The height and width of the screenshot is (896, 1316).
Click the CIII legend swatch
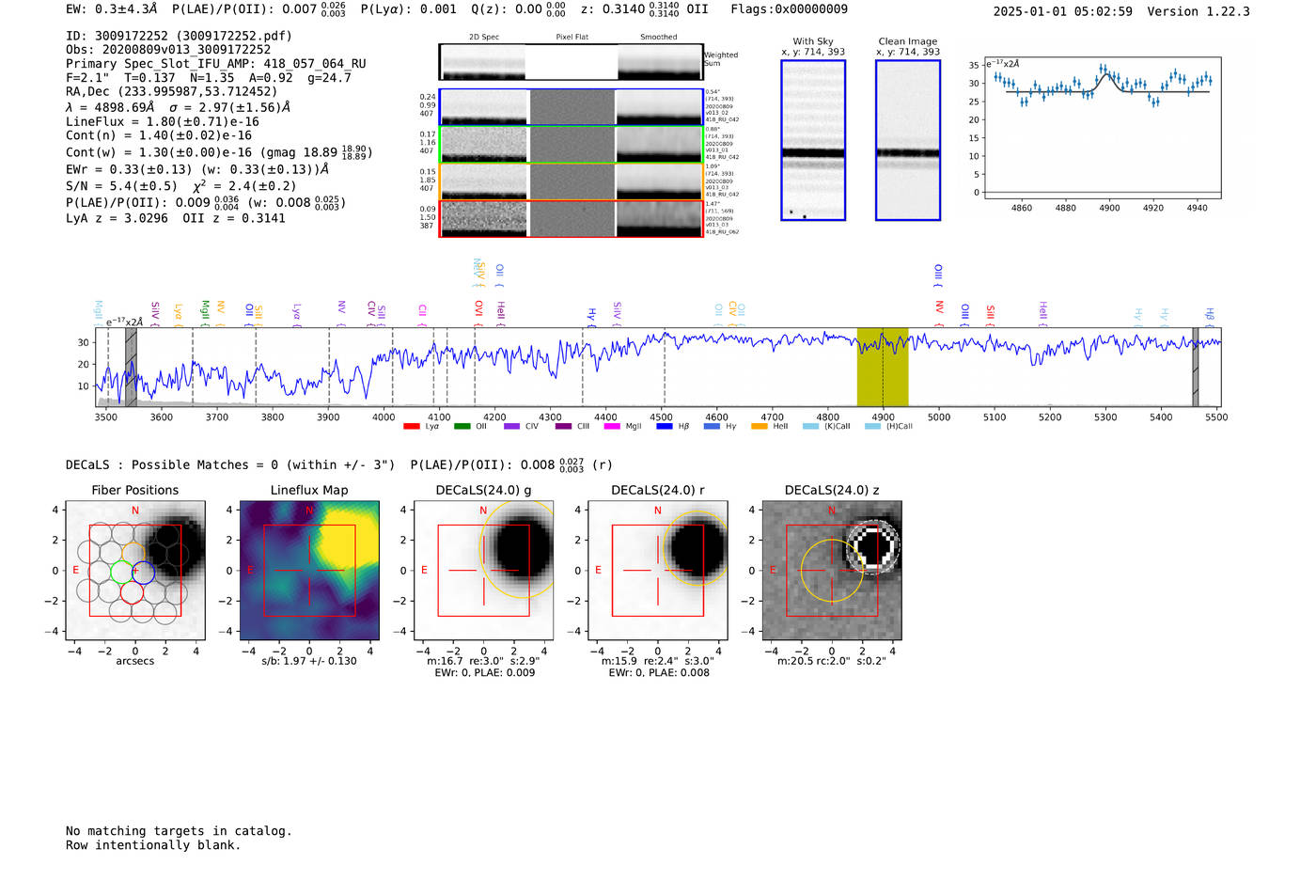click(x=563, y=426)
